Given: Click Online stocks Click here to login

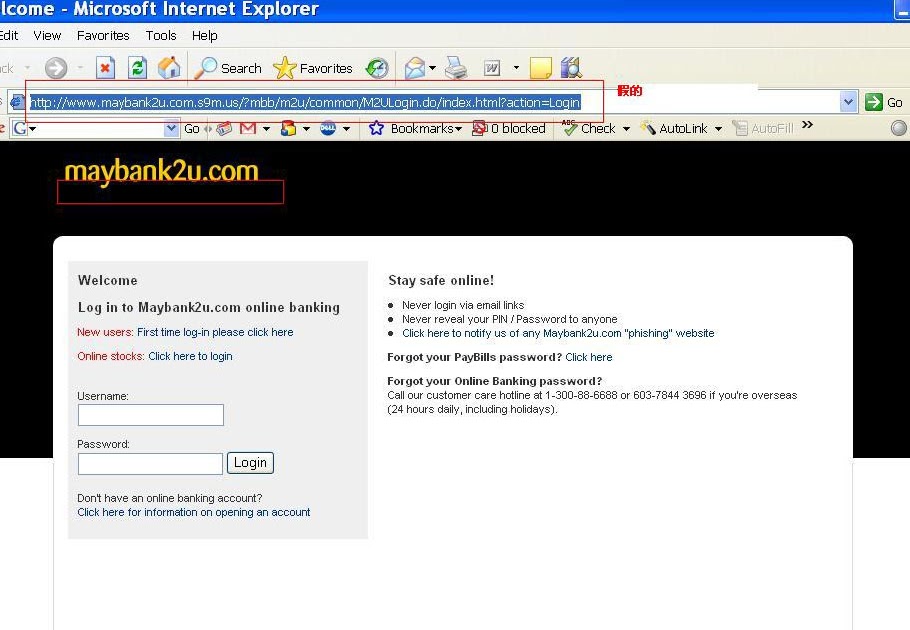Looking at the screenshot, I should tap(190, 356).
